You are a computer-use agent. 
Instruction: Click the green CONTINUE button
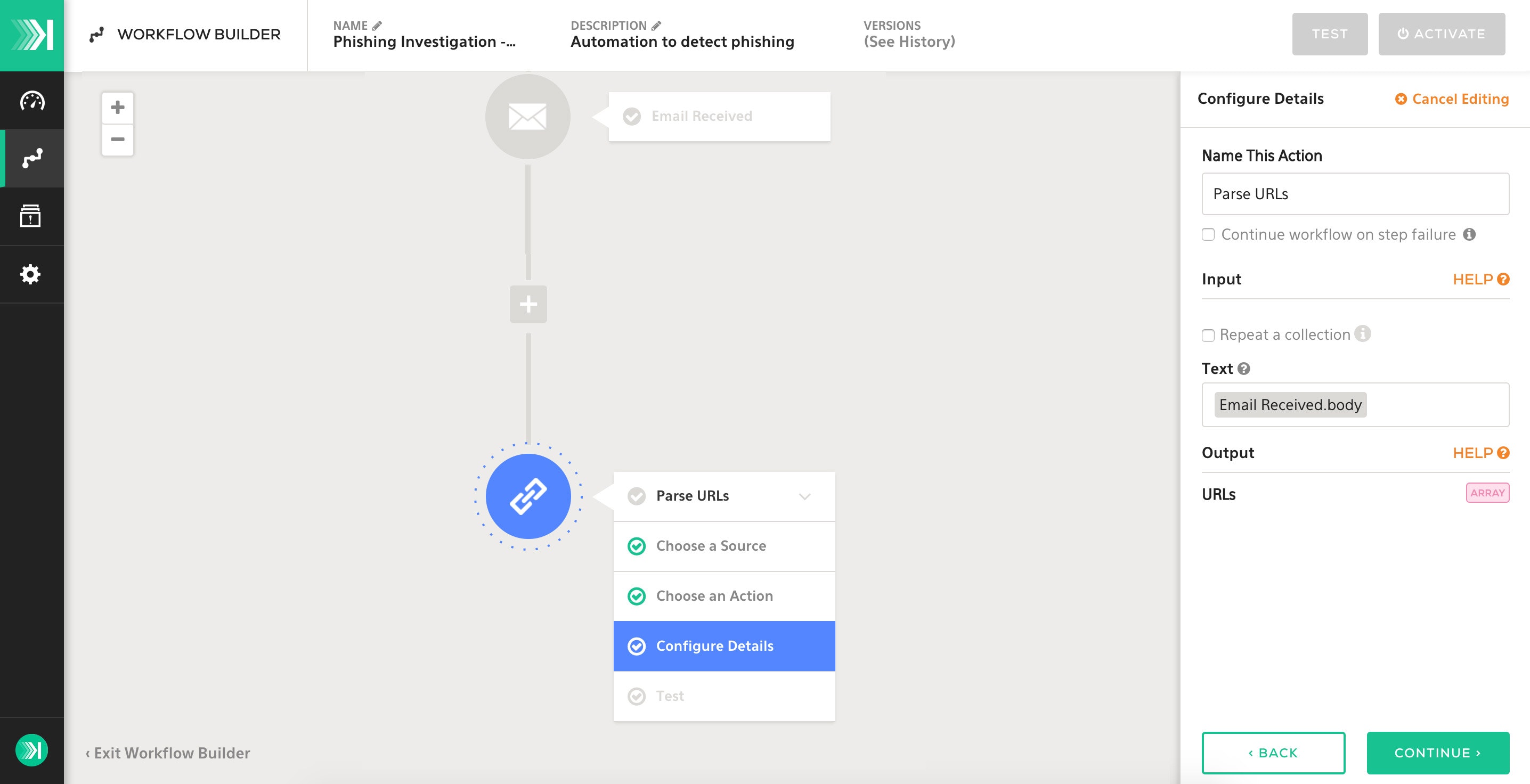tap(1437, 753)
